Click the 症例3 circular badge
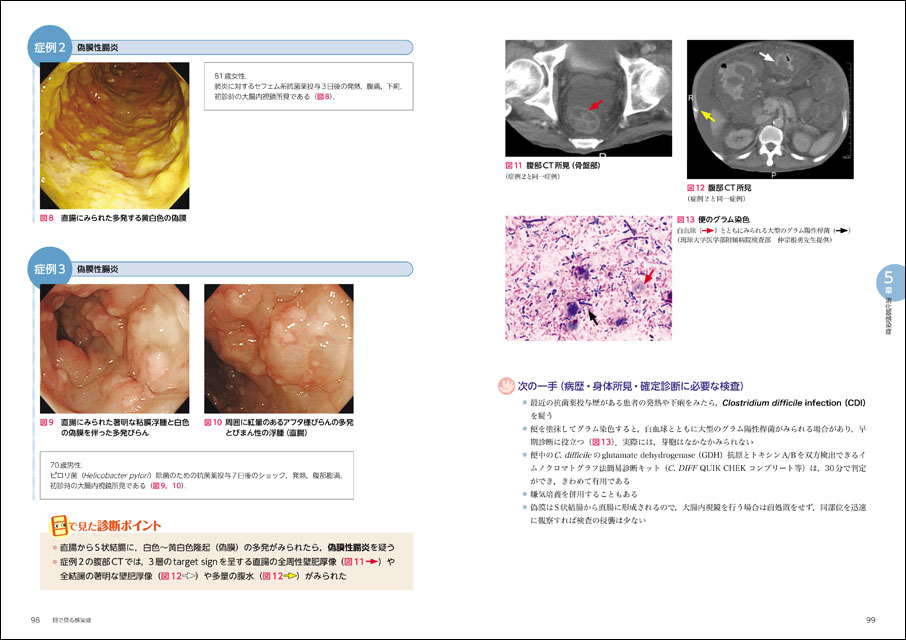Screen dimensions: 906x640 click(x=49, y=270)
